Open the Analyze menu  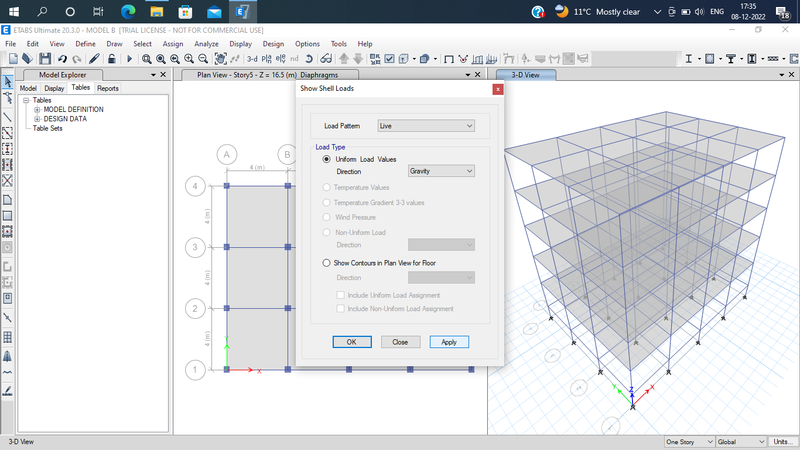click(206, 44)
